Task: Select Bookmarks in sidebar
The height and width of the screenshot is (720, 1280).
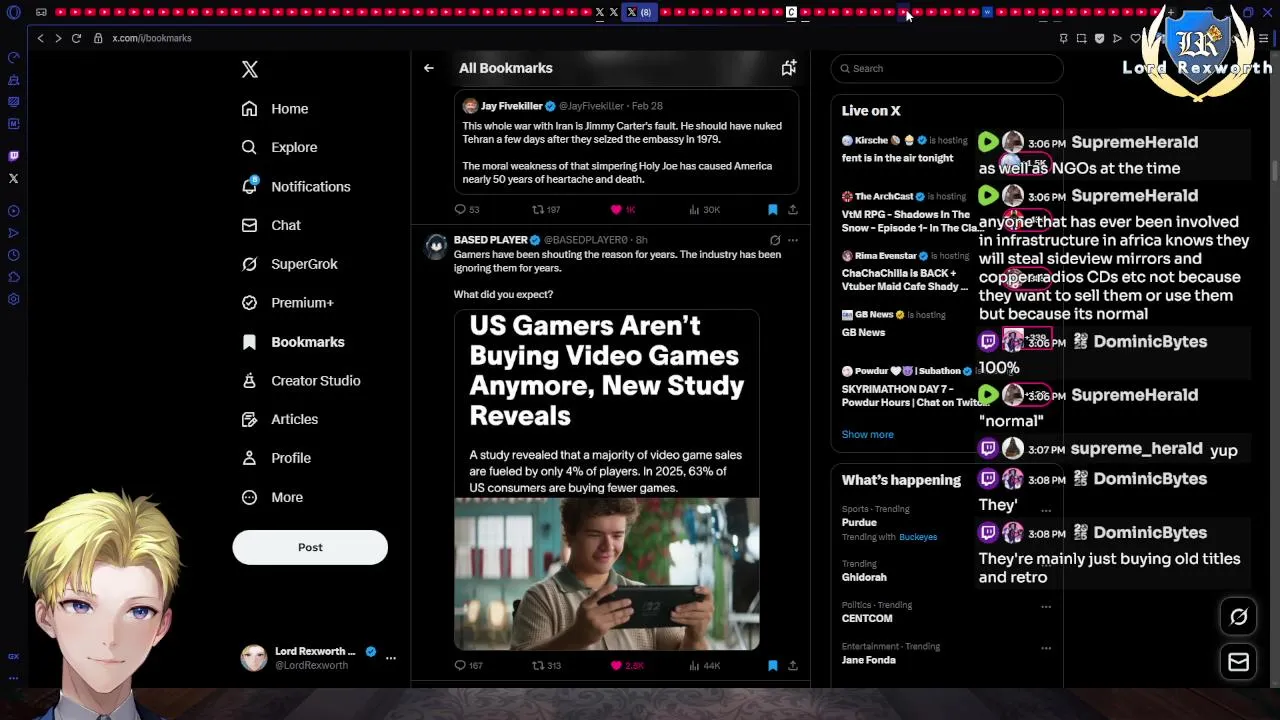Action: point(293,342)
